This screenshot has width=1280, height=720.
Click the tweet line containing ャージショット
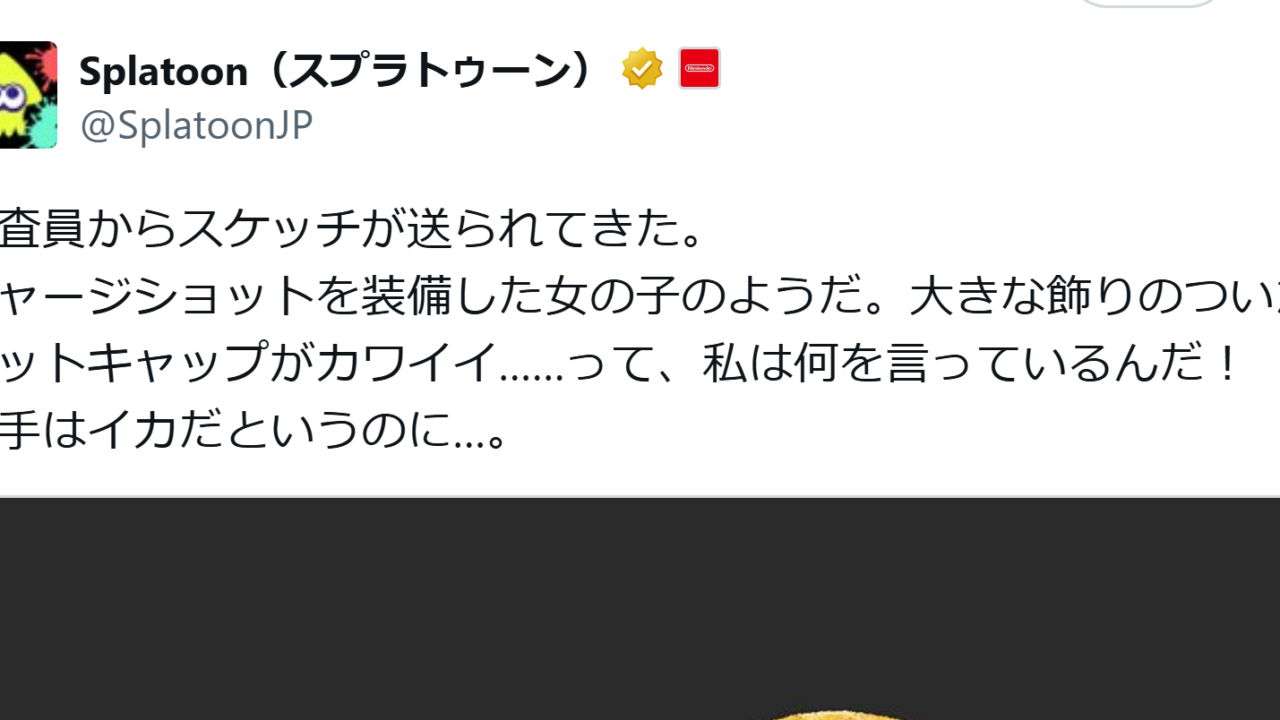pos(640,297)
